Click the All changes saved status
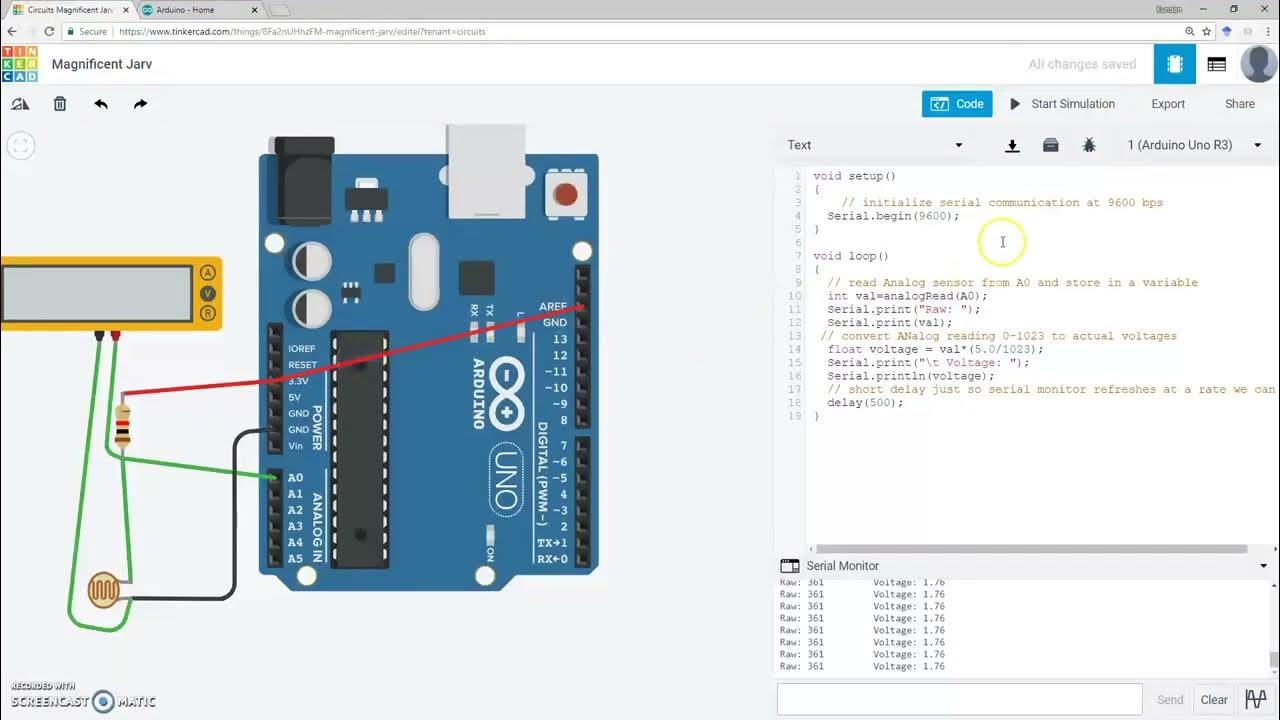 [x=1082, y=64]
